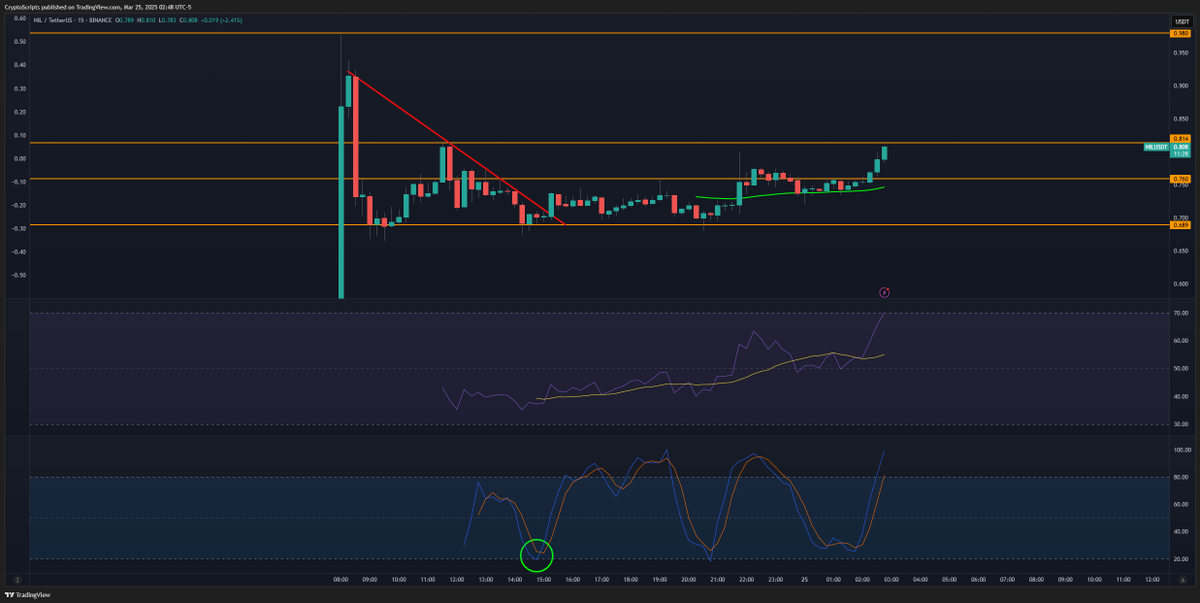The width and height of the screenshot is (1200, 603).
Task: Select the green circle drawing on the stochastic pane
Action: click(x=537, y=553)
